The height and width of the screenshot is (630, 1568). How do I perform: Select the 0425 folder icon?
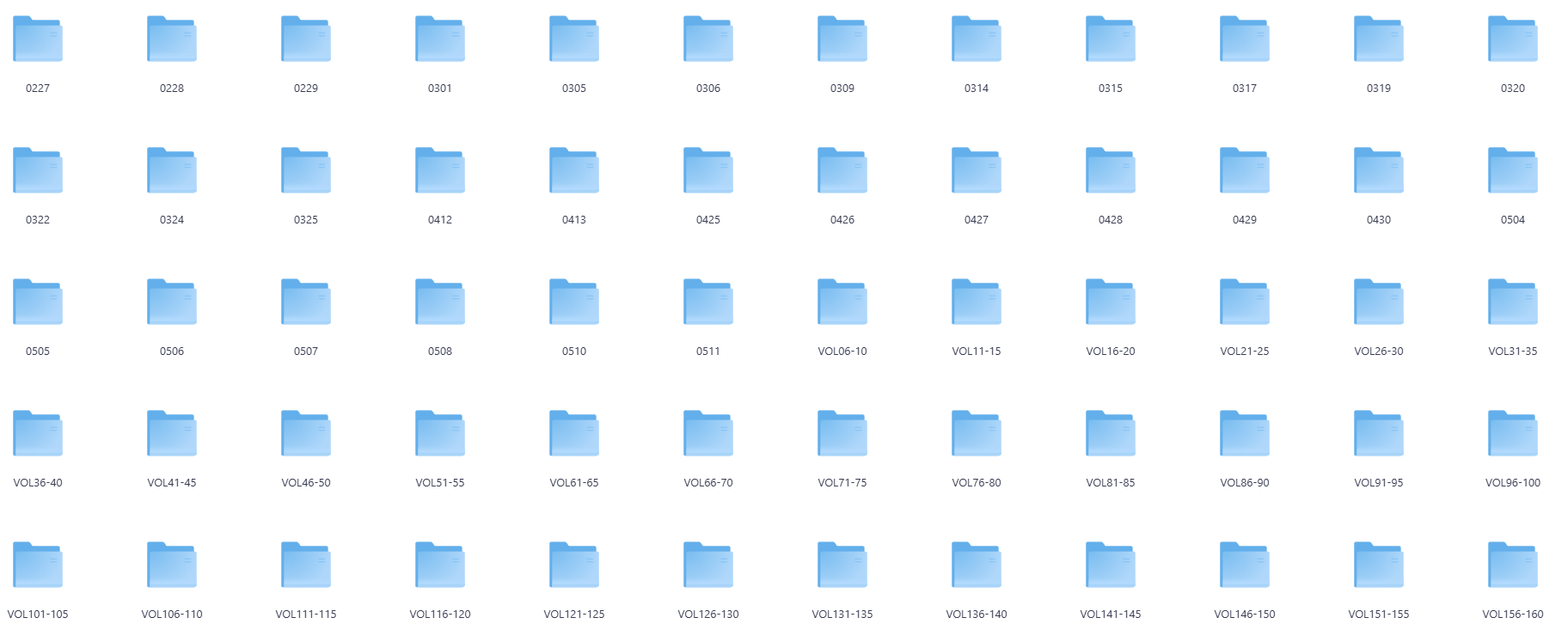pyautogui.click(x=708, y=170)
